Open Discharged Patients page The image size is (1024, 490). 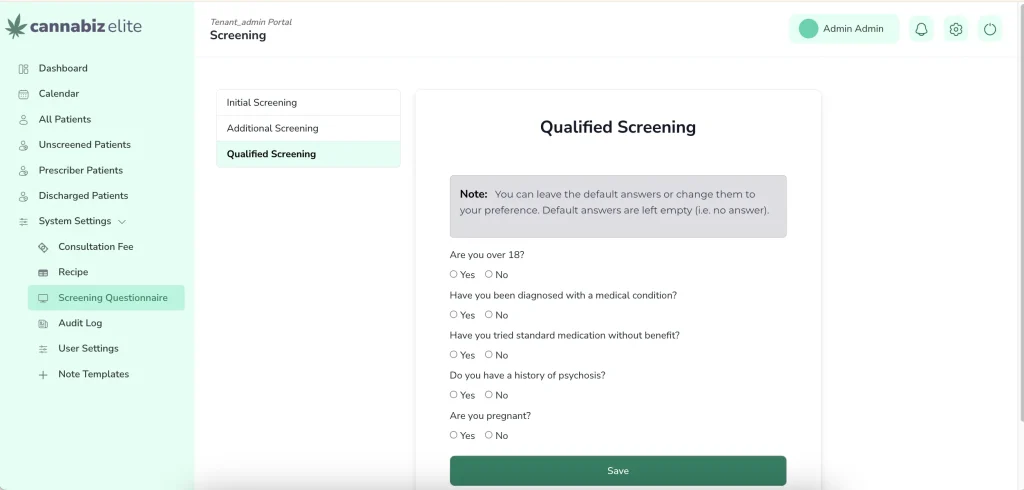(x=83, y=195)
